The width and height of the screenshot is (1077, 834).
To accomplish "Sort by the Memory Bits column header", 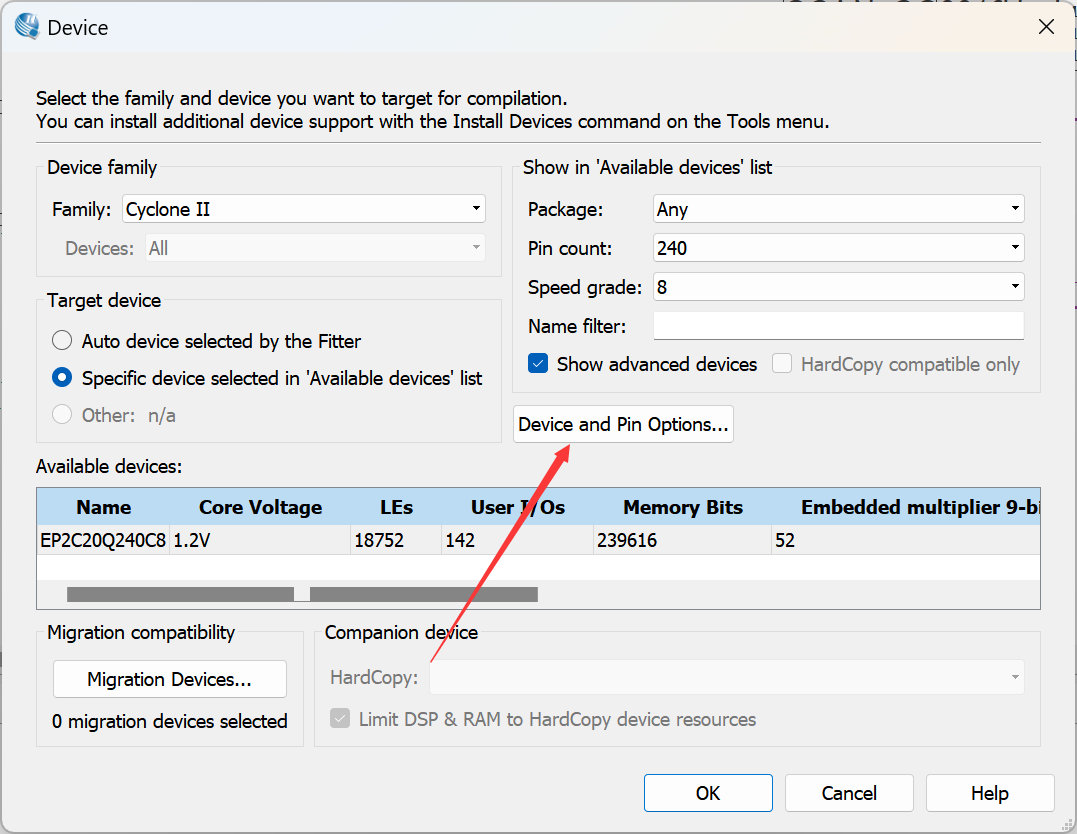I will tap(683, 507).
